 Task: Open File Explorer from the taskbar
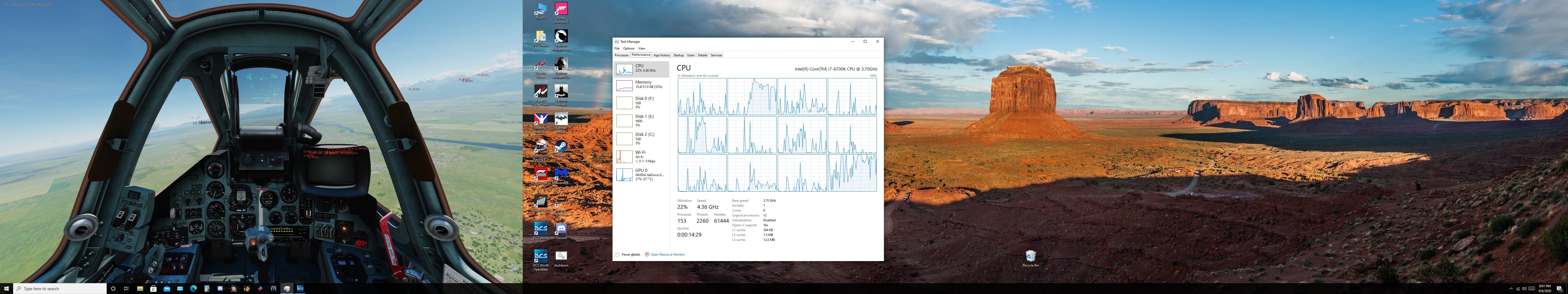point(140,289)
